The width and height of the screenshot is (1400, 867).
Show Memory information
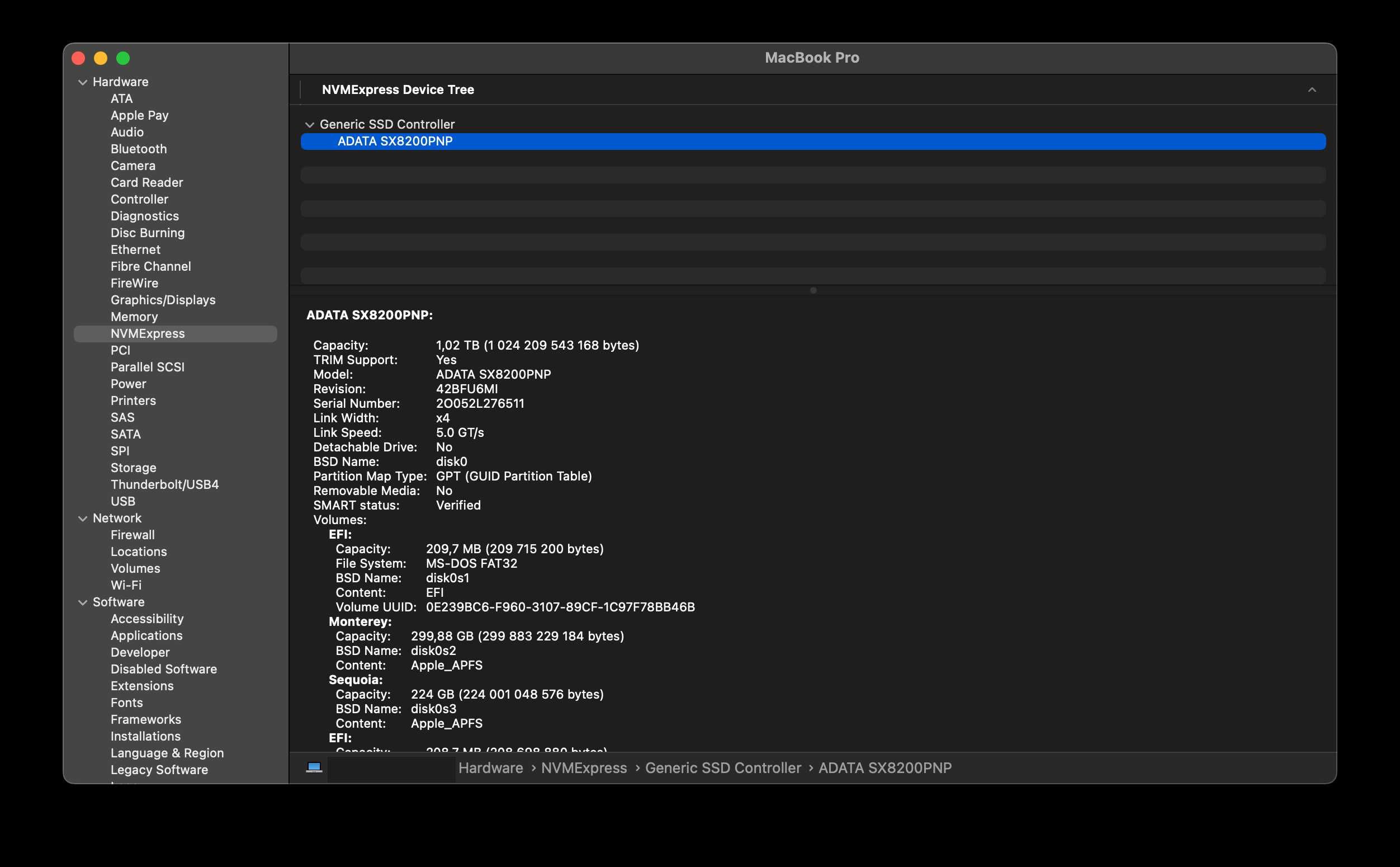[134, 317]
